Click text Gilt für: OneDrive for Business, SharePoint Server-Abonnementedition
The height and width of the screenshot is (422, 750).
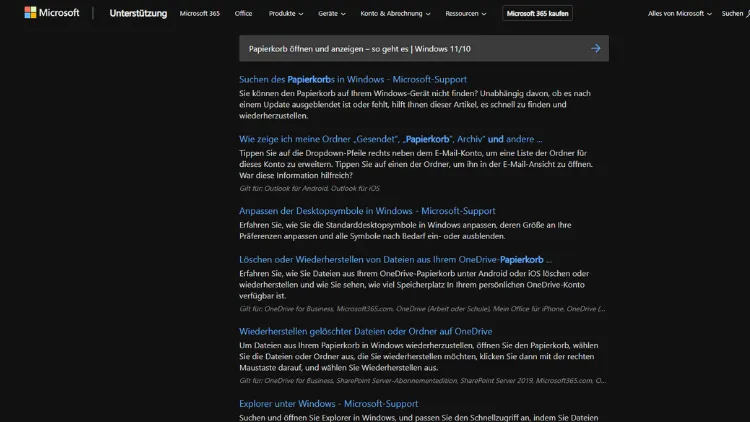tap(423, 381)
